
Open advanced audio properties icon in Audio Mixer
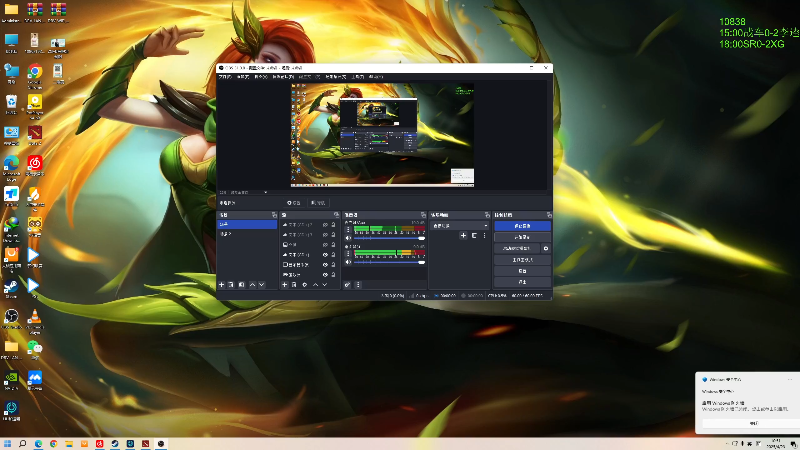tap(347, 285)
